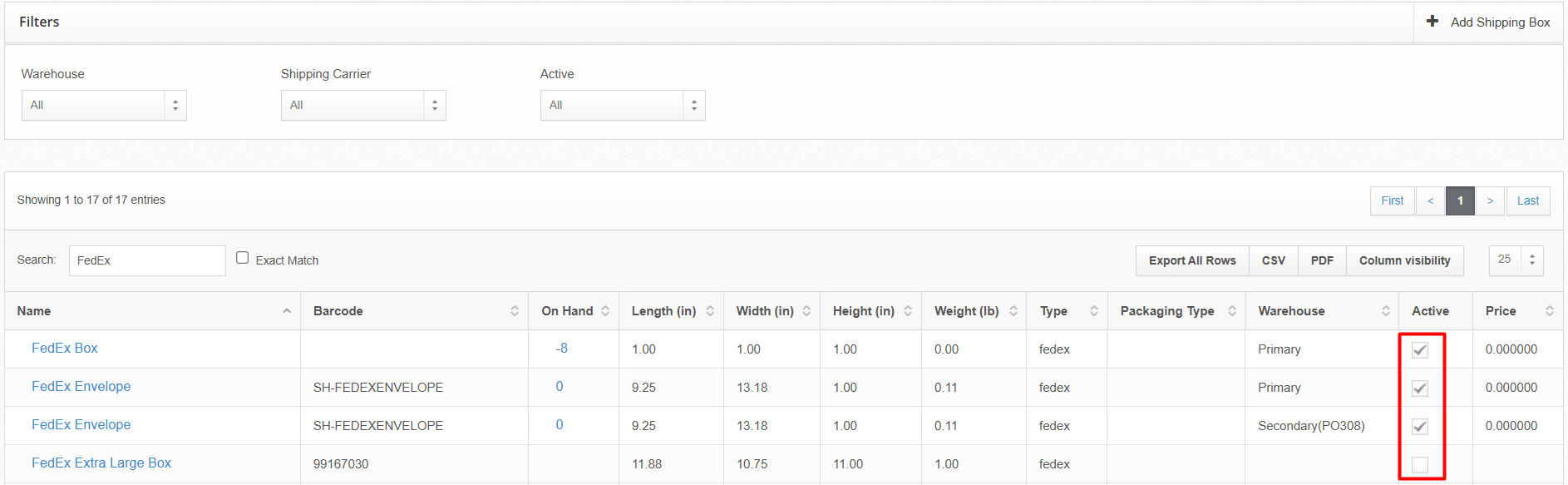The image size is (1568, 485).
Task: Go to the First page
Action: 1393,200
